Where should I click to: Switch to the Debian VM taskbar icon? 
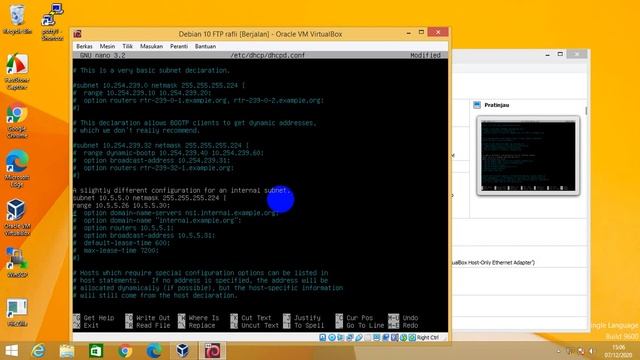212,351
